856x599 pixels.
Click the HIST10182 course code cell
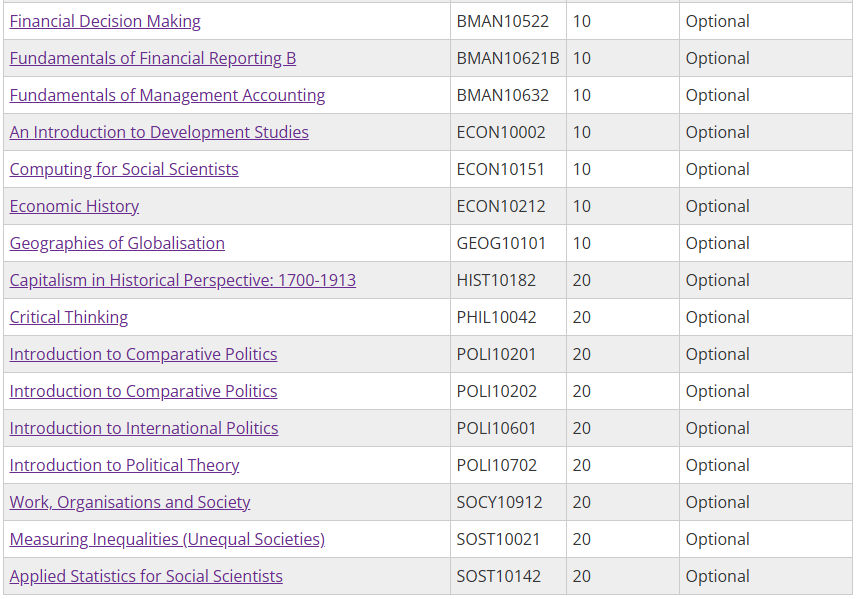tap(508, 280)
